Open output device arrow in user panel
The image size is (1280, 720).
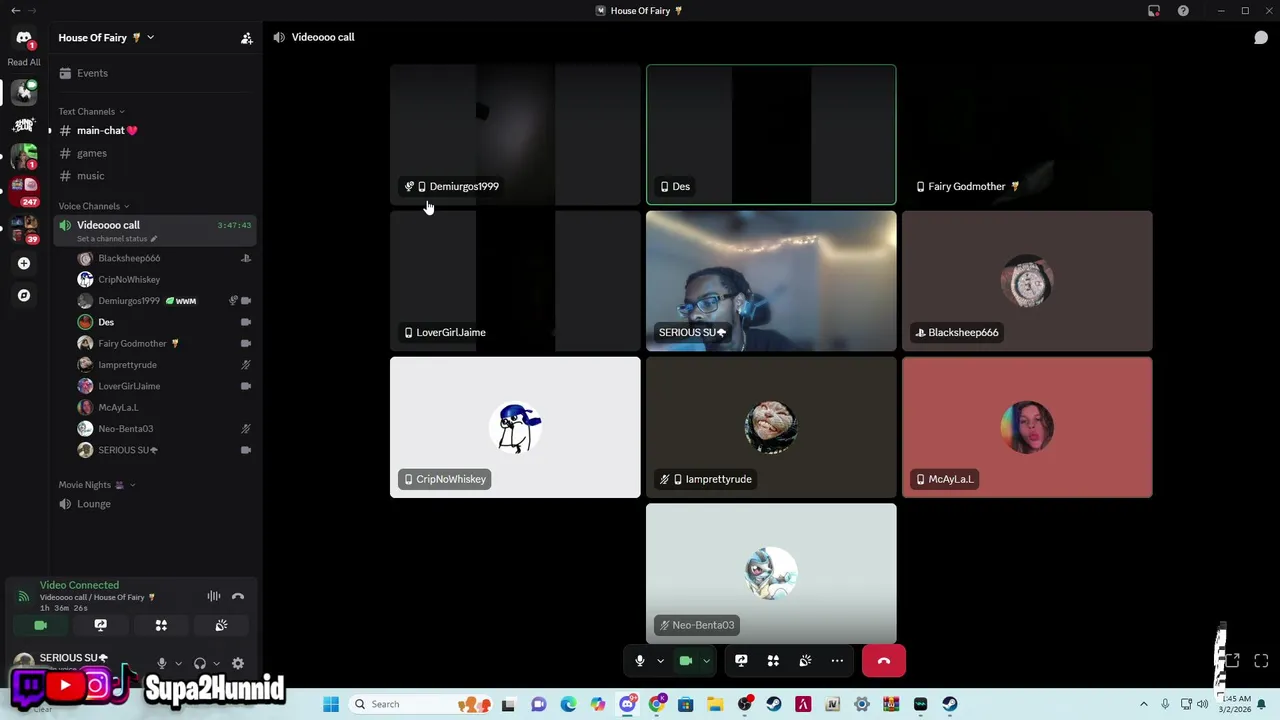216,663
